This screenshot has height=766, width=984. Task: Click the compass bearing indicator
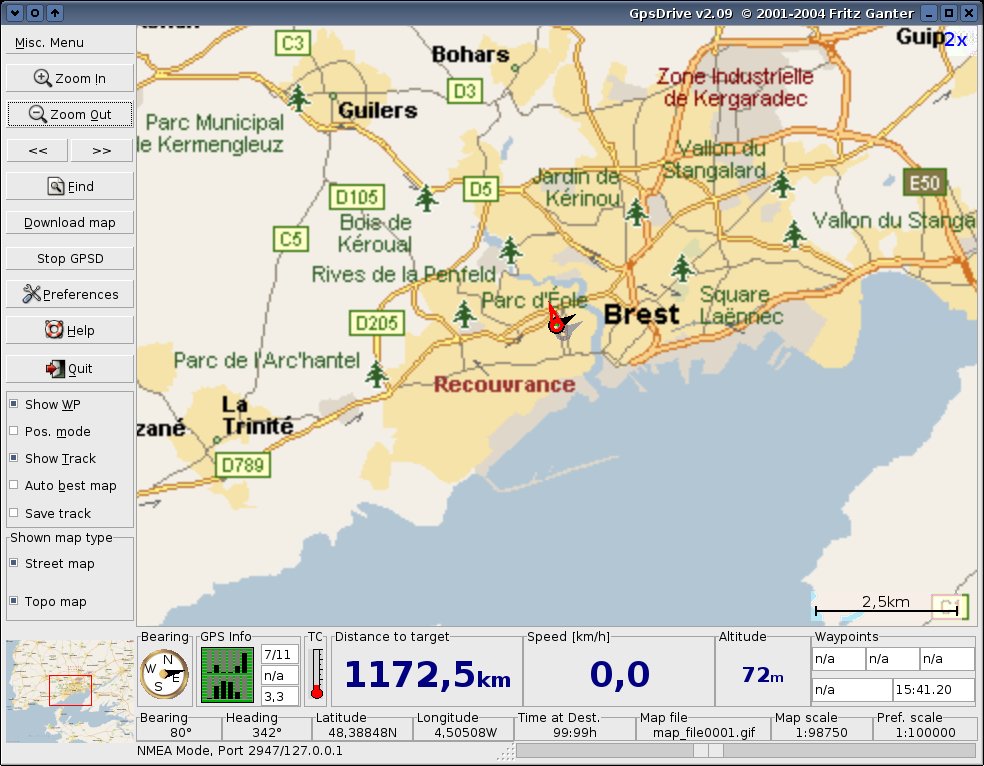[164, 674]
